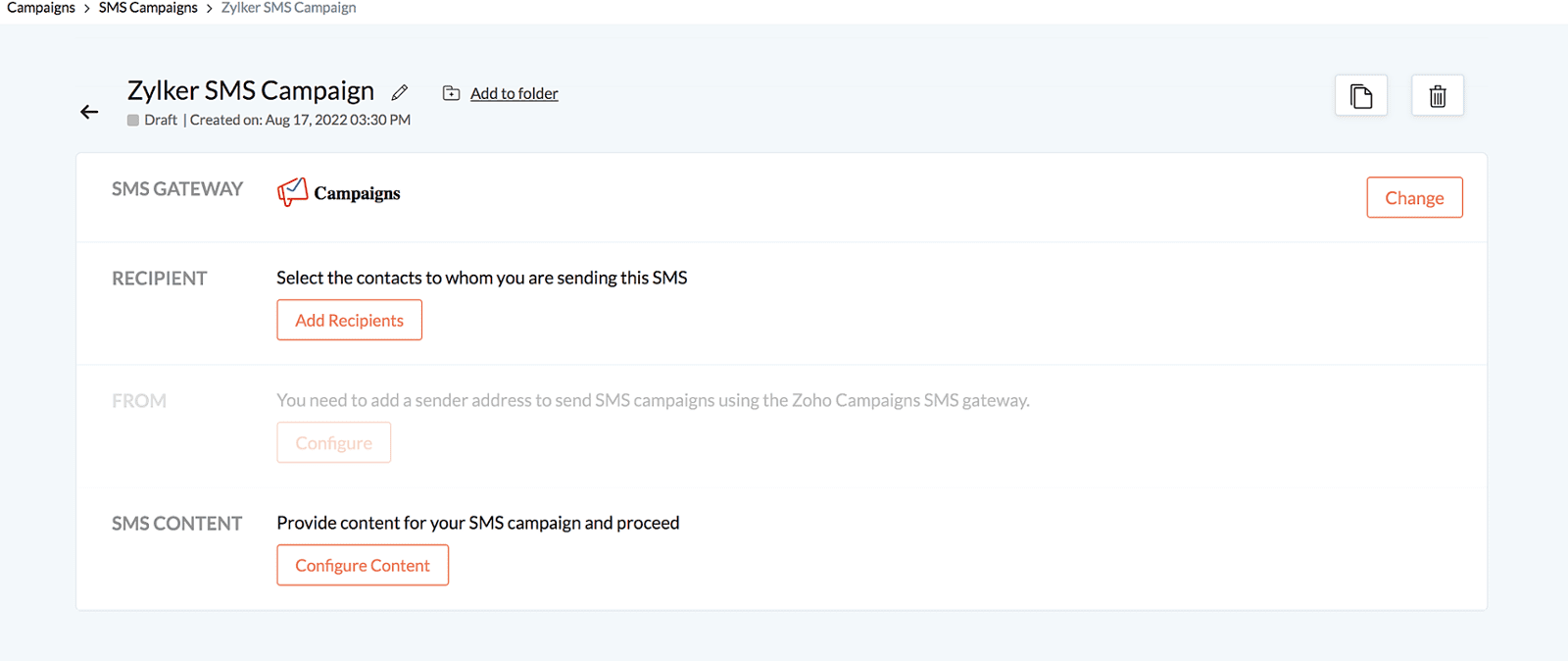Click the Zylker SMS Campaign title
Screen dimensions: 1568x661
pyautogui.click(x=251, y=90)
